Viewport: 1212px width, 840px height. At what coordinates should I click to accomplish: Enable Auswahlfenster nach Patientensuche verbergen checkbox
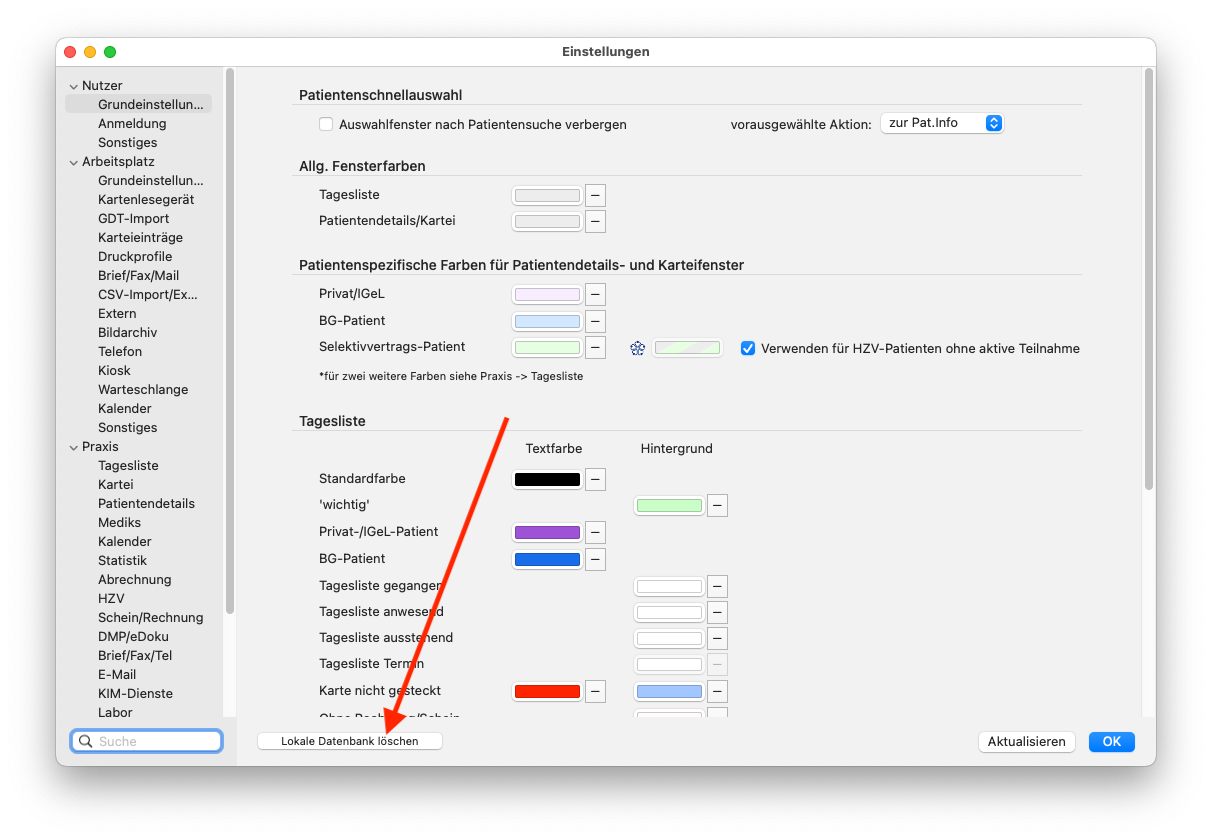[326, 124]
